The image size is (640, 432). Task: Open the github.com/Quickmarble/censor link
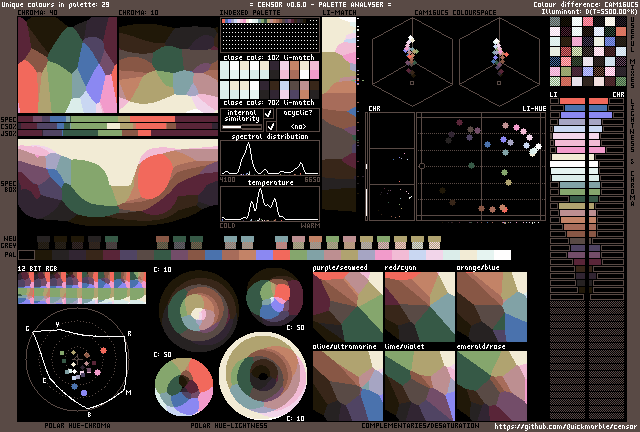(564, 426)
